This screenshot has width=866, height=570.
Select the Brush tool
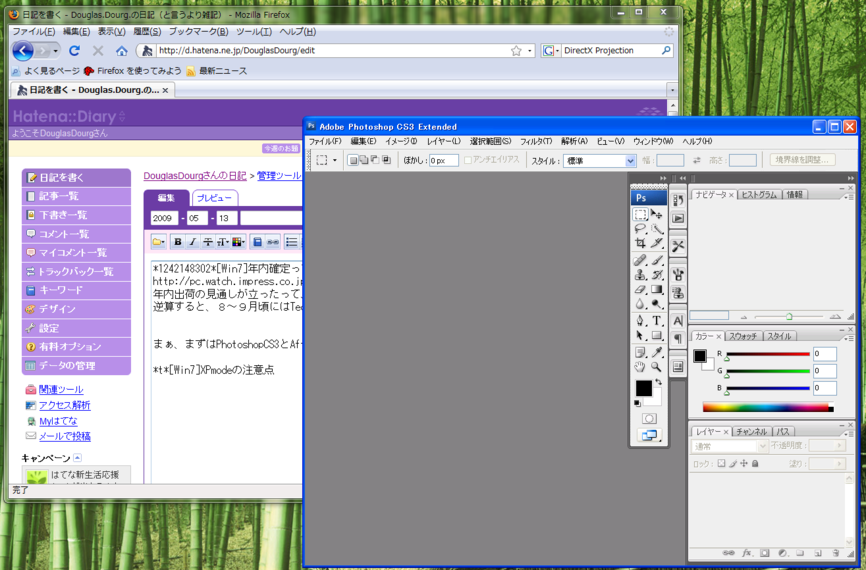(657, 260)
